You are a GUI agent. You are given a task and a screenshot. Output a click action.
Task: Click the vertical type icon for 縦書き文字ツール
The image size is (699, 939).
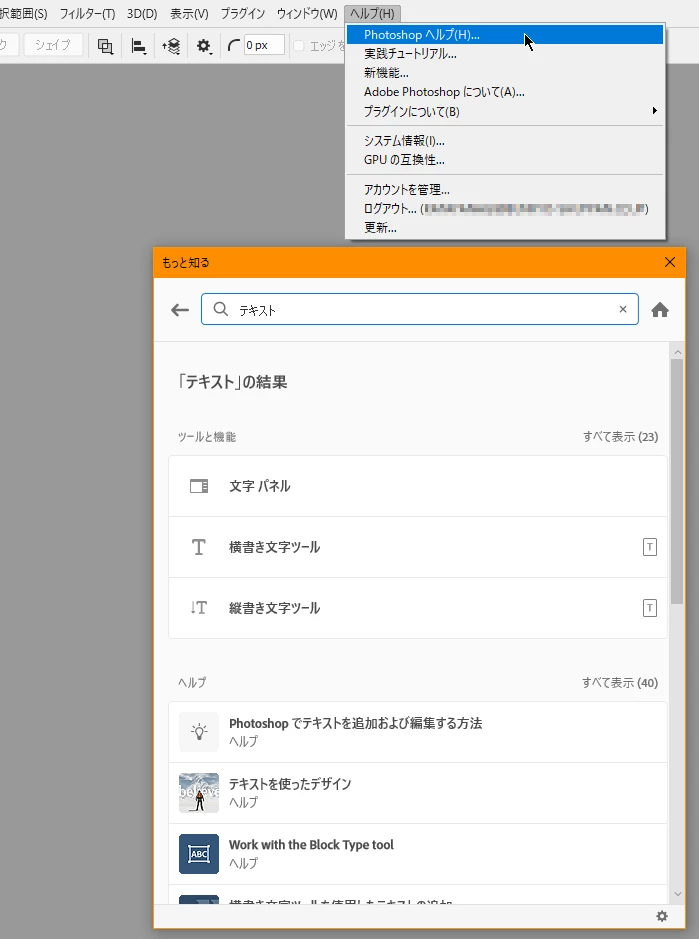tap(199, 608)
